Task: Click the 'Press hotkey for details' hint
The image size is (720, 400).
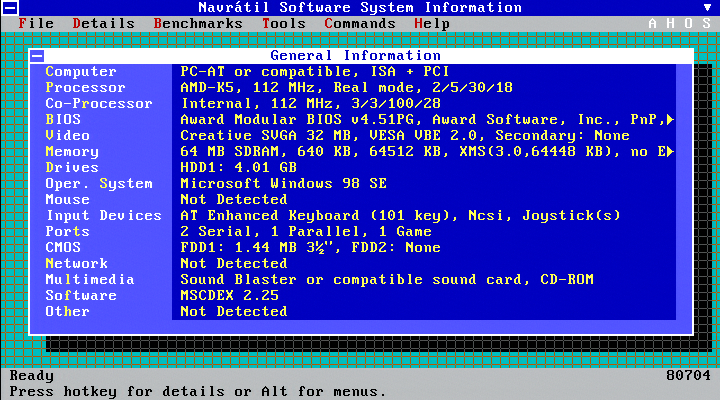Action: point(117,392)
